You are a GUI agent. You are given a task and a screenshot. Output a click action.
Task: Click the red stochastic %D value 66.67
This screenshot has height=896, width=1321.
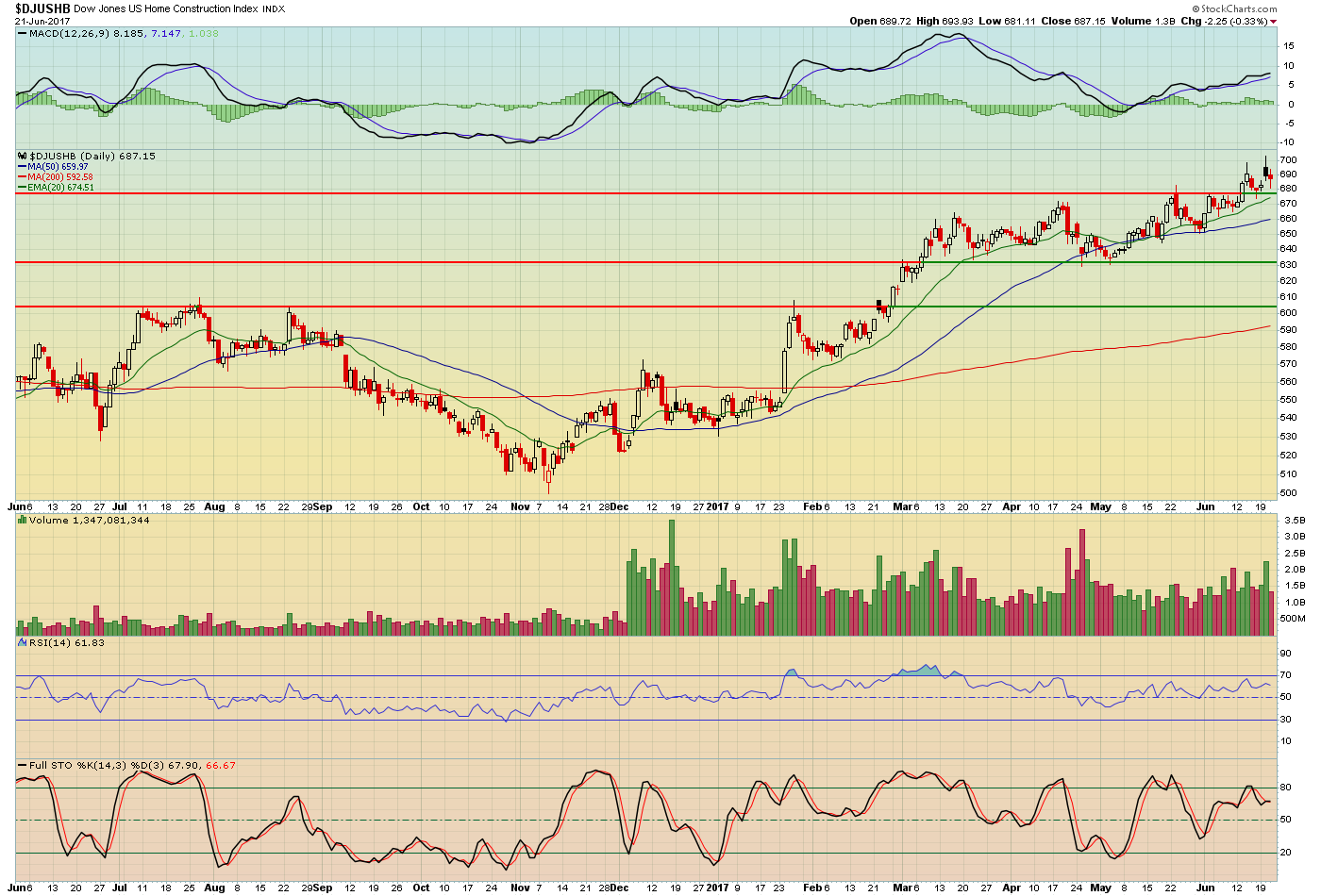tap(221, 765)
